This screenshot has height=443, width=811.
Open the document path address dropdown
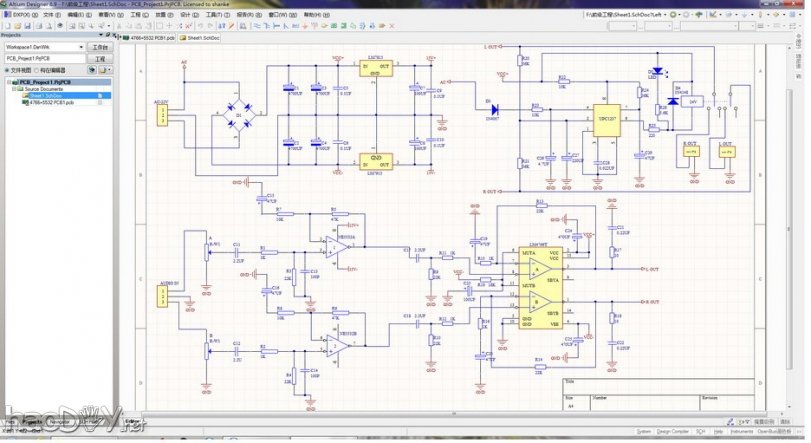point(663,15)
